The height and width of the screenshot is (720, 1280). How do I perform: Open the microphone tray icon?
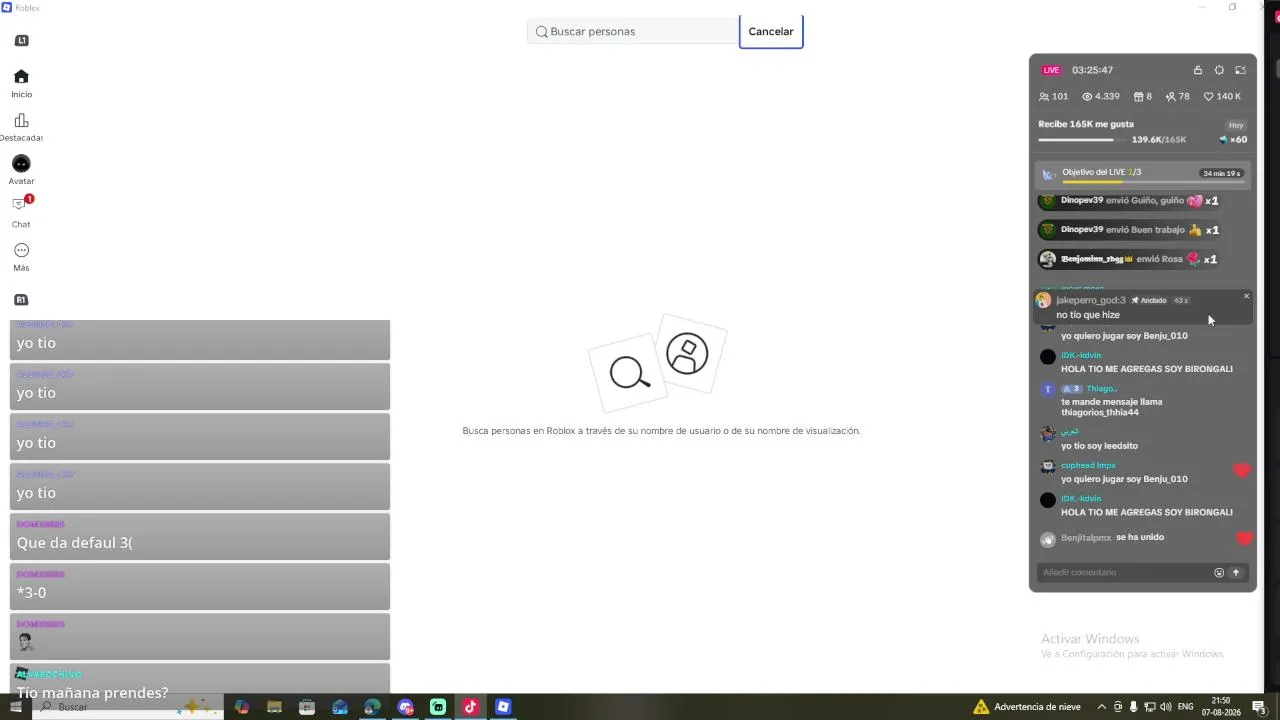tap(1134, 707)
